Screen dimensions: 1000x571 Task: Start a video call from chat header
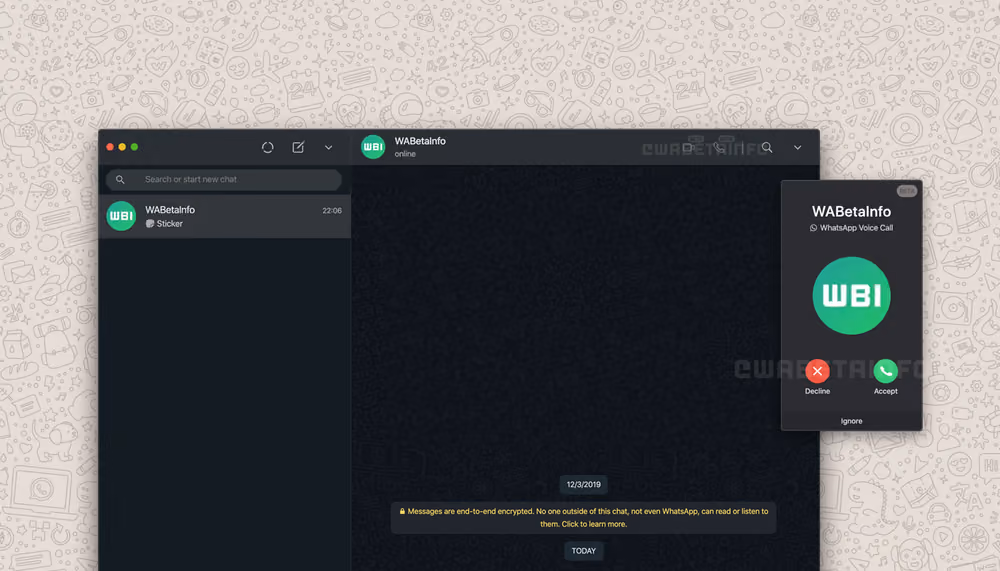pyautogui.click(x=688, y=147)
